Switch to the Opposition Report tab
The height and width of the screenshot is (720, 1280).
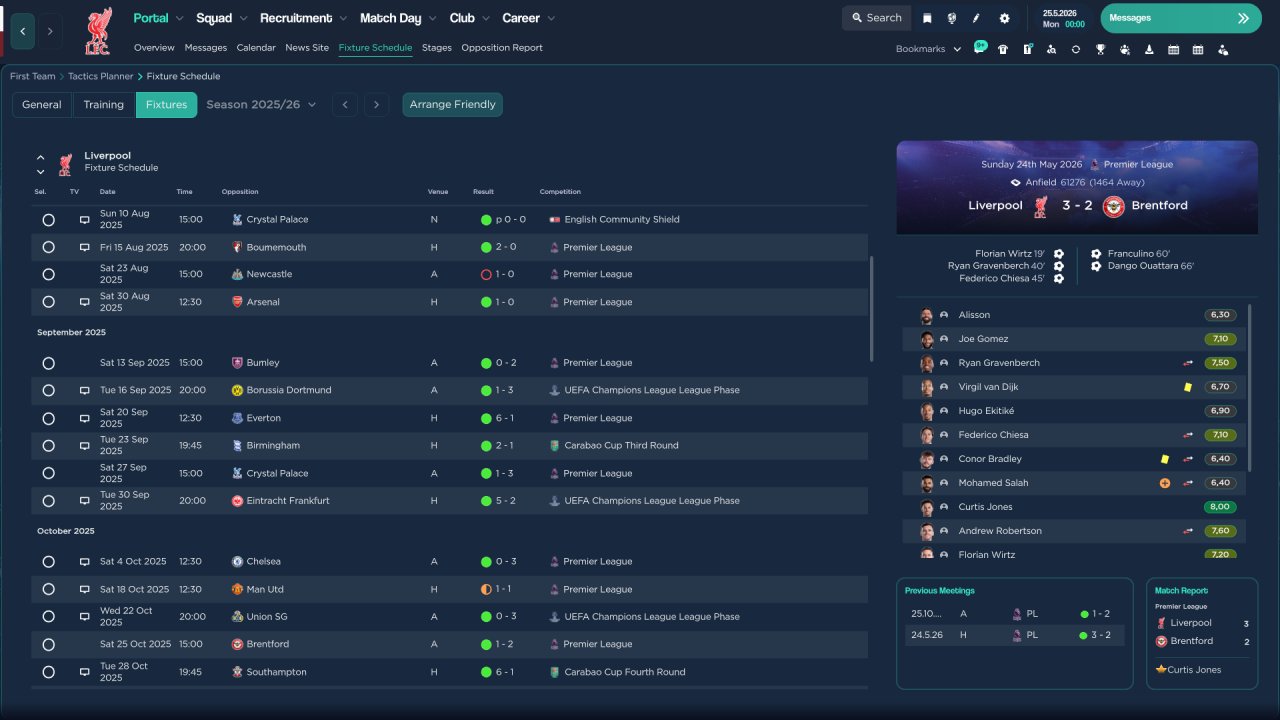(502, 48)
